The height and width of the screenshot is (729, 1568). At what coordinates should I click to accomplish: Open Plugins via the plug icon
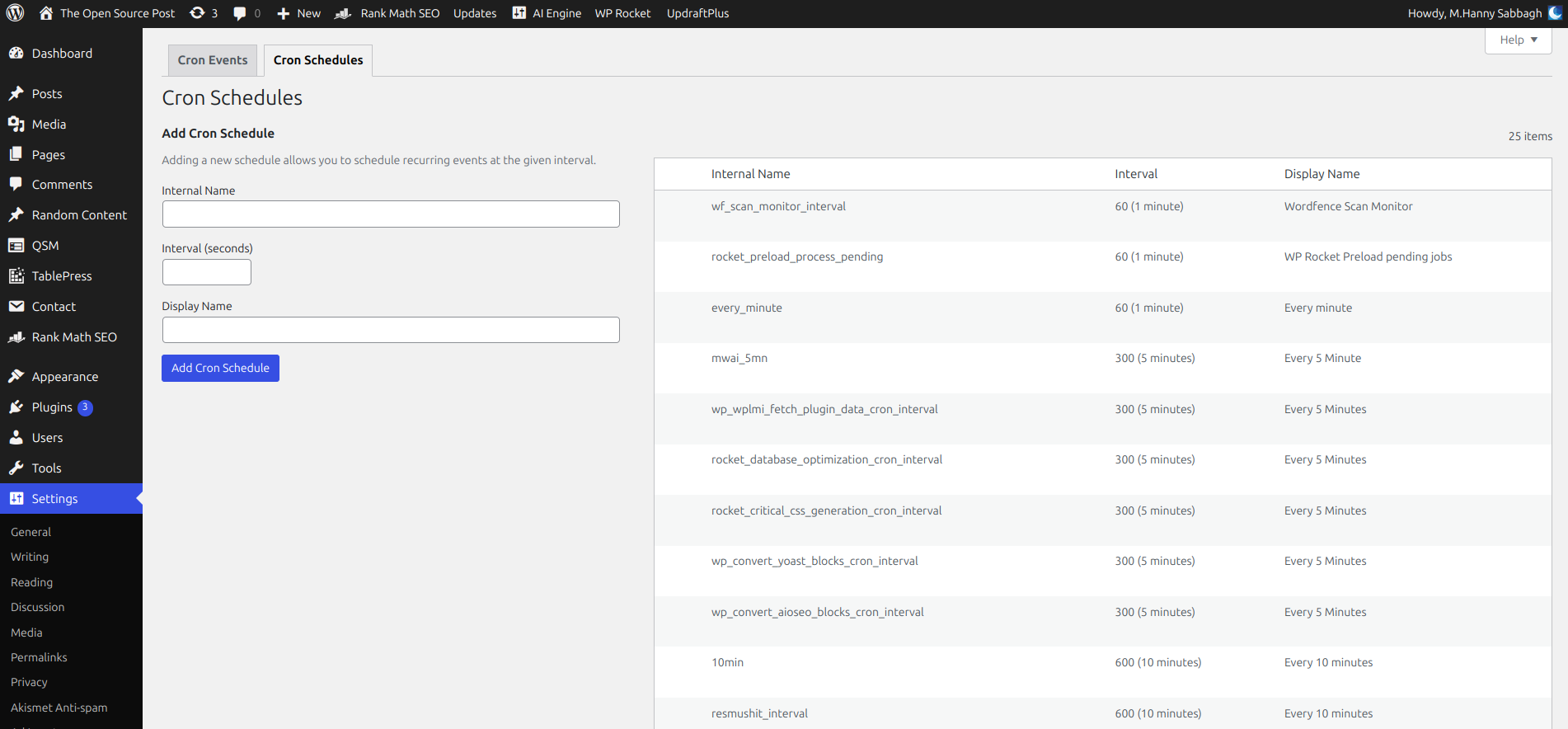click(x=16, y=407)
